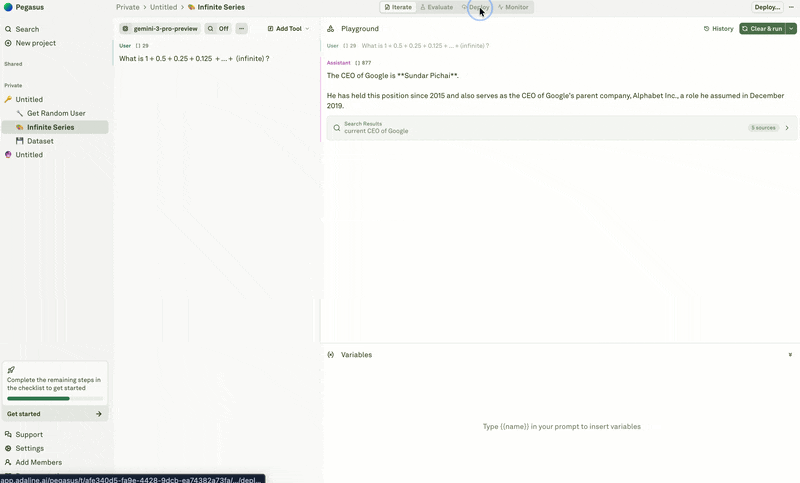This screenshot has width=800, height=483.
Task: Open the prompt settings ellipsis button
Action: click(x=242, y=29)
